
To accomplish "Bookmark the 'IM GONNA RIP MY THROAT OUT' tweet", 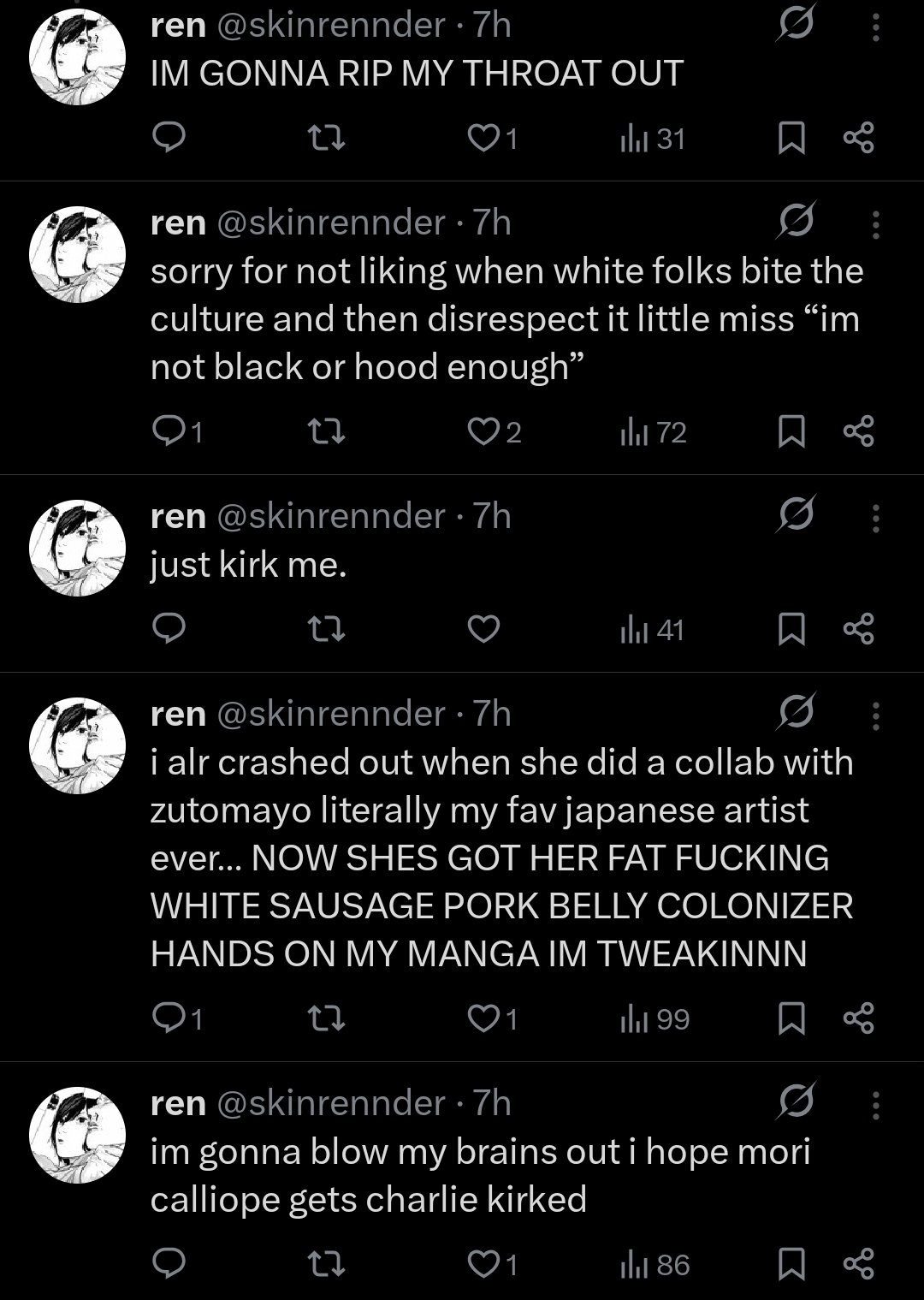I will [791, 138].
